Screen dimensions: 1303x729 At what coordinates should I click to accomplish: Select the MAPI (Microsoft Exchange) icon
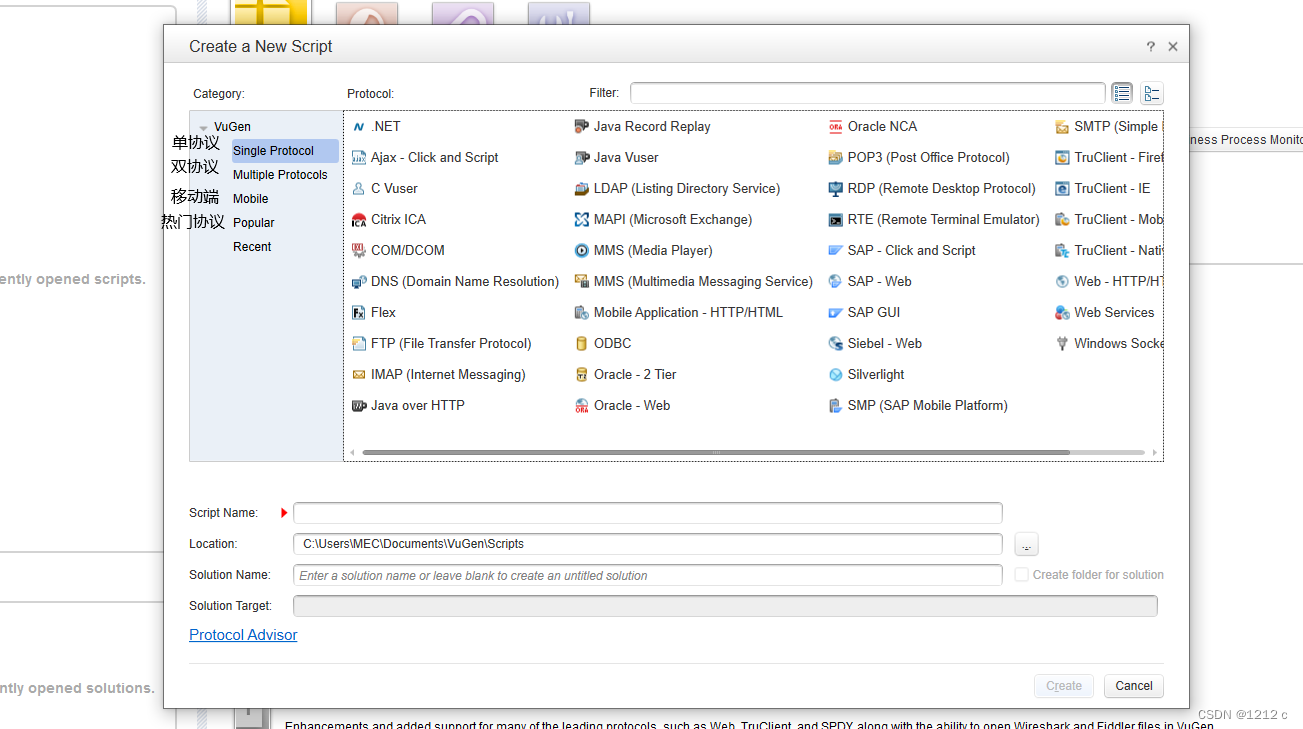click(582, 220)
